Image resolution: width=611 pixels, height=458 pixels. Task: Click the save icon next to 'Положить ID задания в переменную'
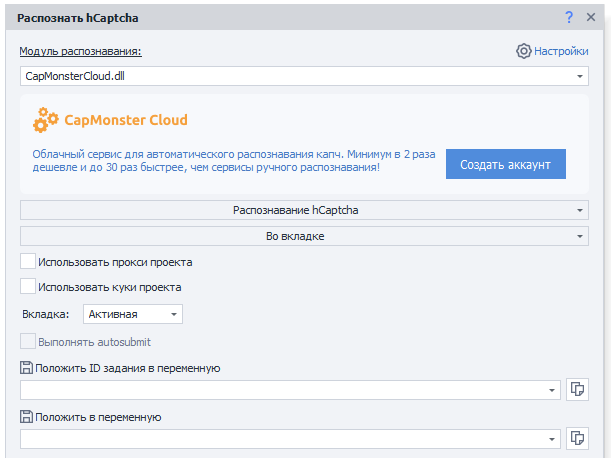tap(27, 368)
